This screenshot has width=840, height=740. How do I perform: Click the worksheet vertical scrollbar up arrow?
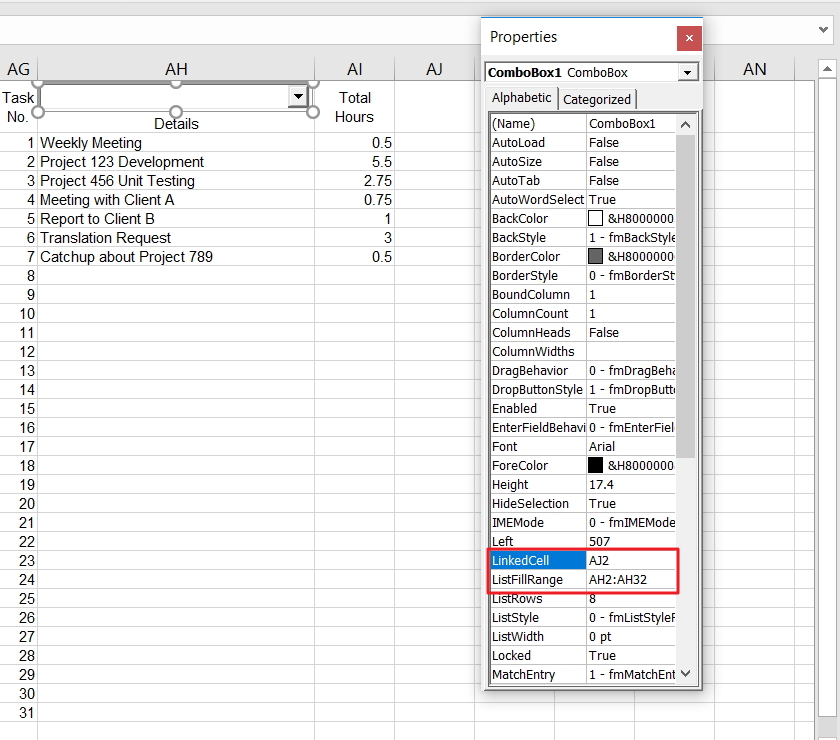click(x=827, y=69)
